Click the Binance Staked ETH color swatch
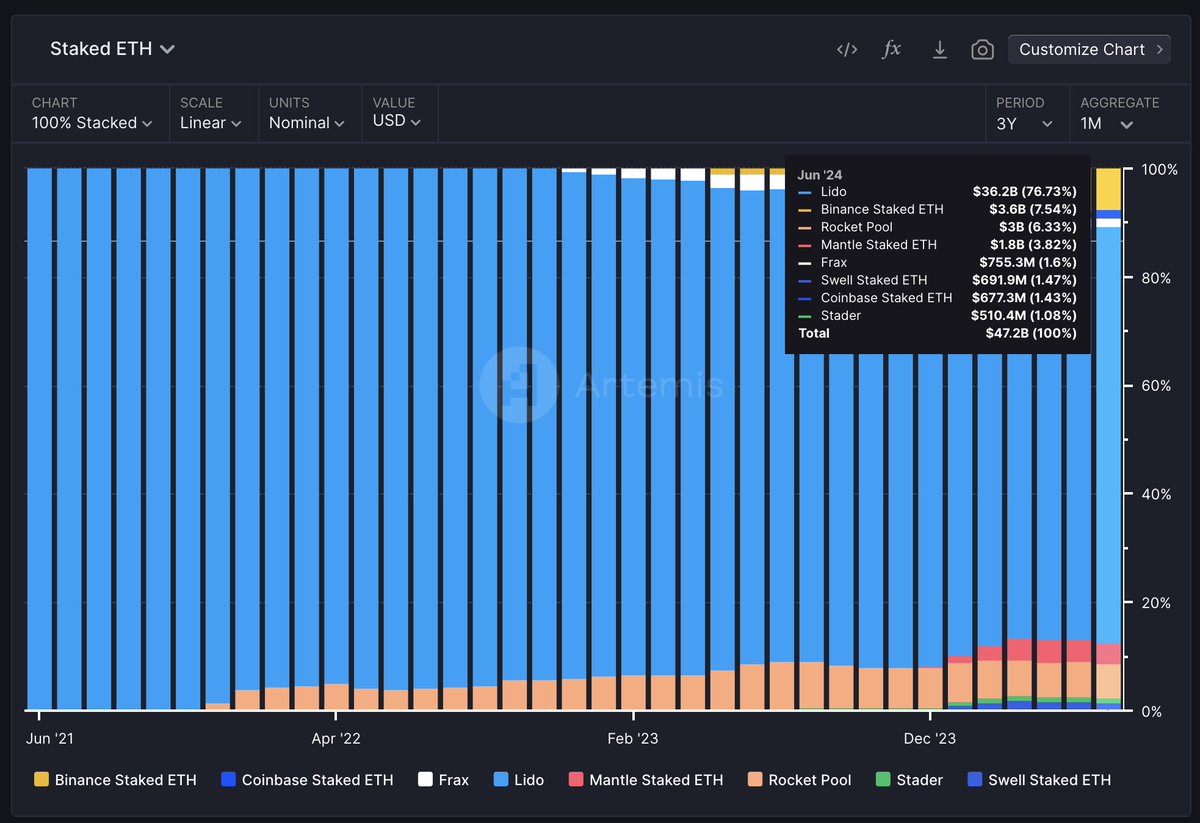1200x823 pixels. [42, 780]
